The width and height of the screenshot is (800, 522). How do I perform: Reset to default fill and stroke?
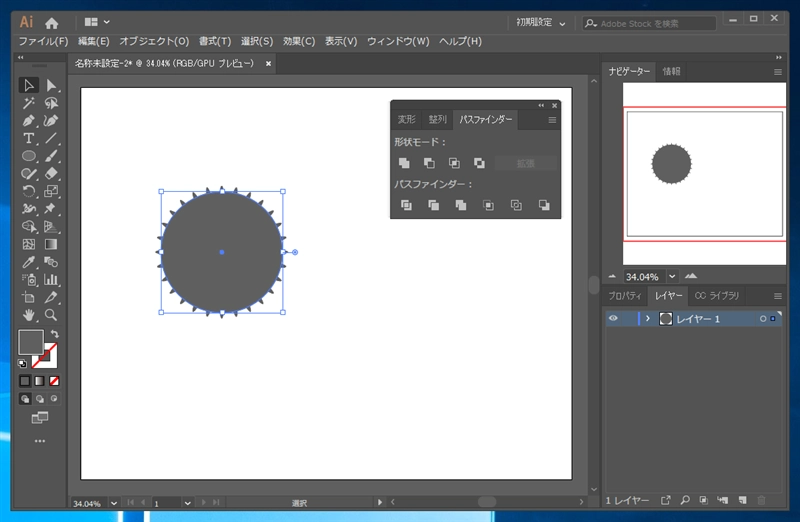coord(22,363)
